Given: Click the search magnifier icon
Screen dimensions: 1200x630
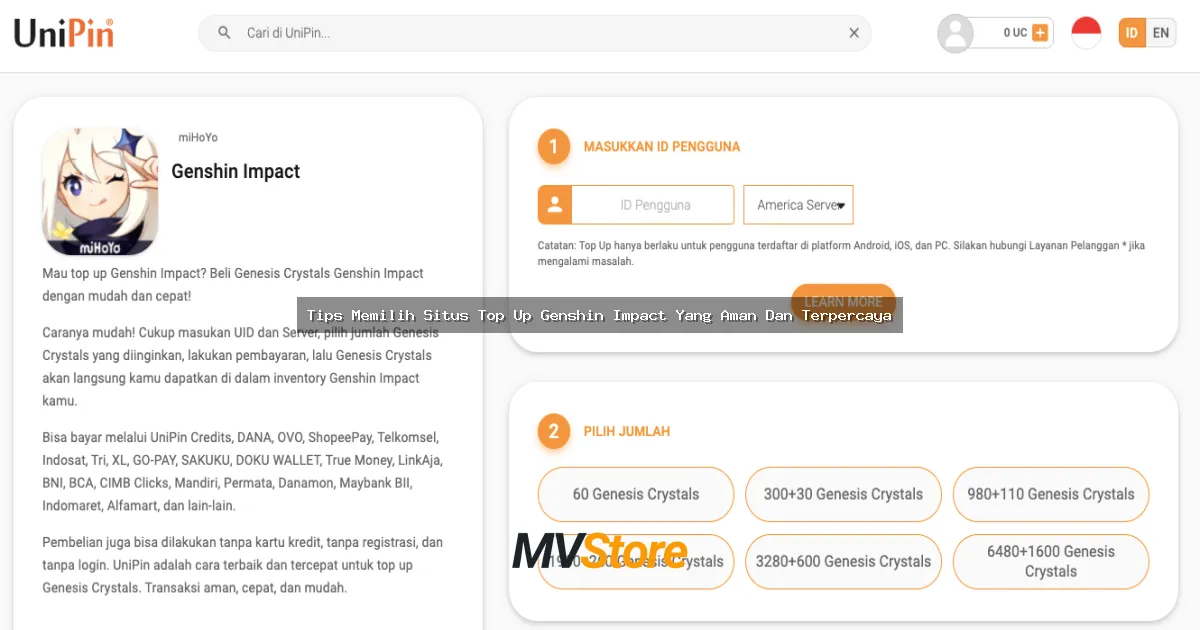Looking at the screenshot, I should click(x=222, y=32).
